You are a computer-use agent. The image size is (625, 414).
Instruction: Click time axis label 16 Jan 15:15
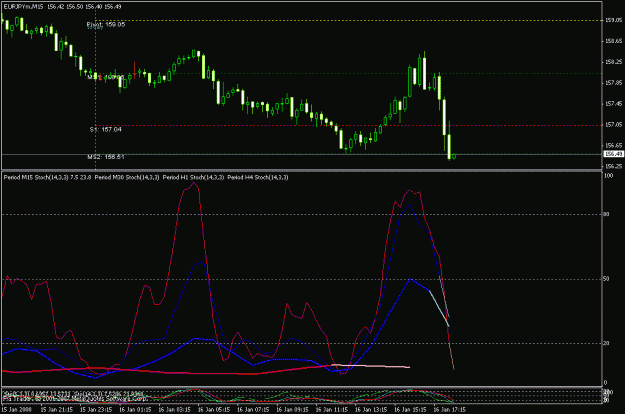coord(410,410)
